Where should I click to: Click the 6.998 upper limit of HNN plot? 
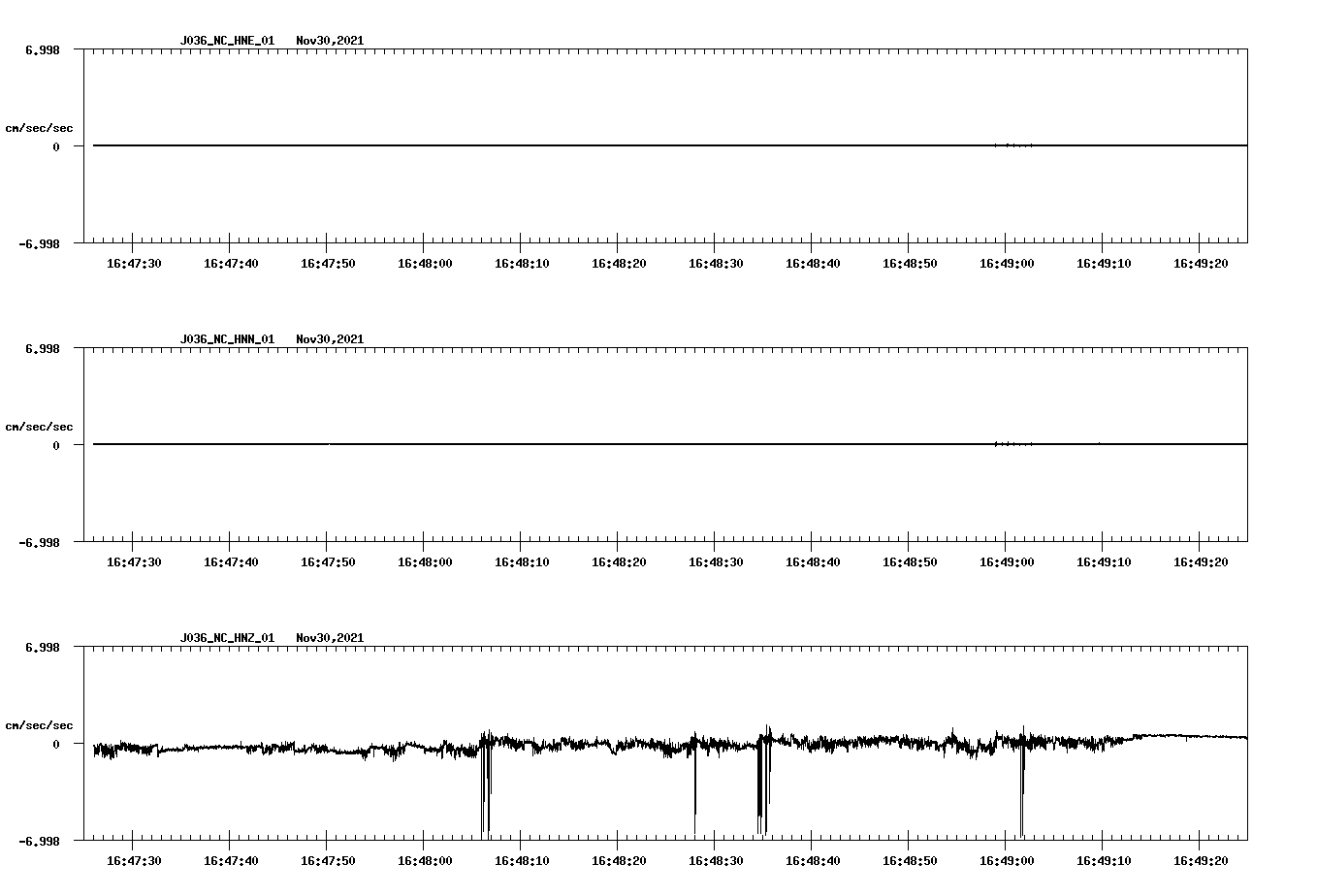click(43, 348)
